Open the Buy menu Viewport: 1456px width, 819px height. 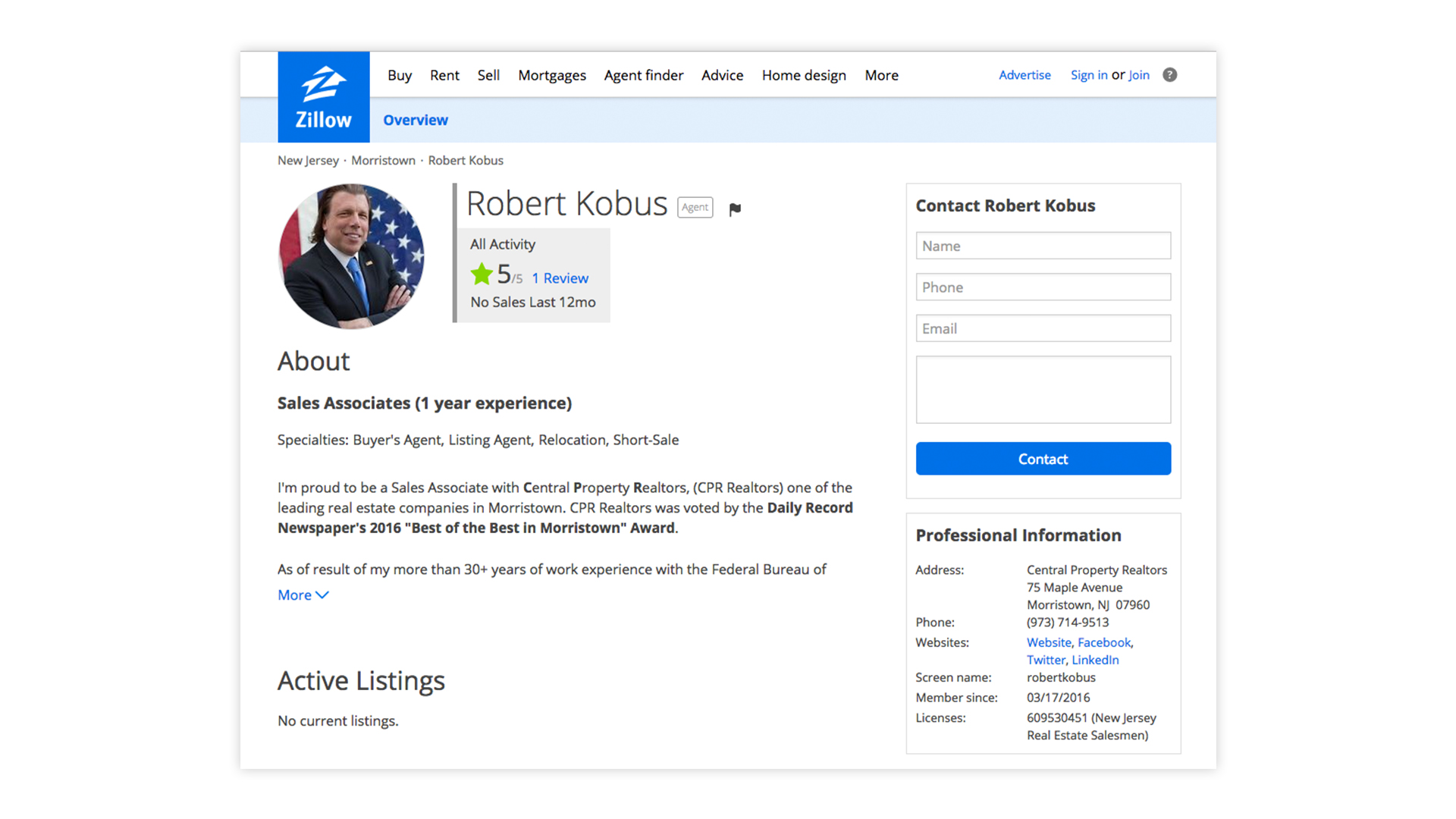(x=400, y=75)
